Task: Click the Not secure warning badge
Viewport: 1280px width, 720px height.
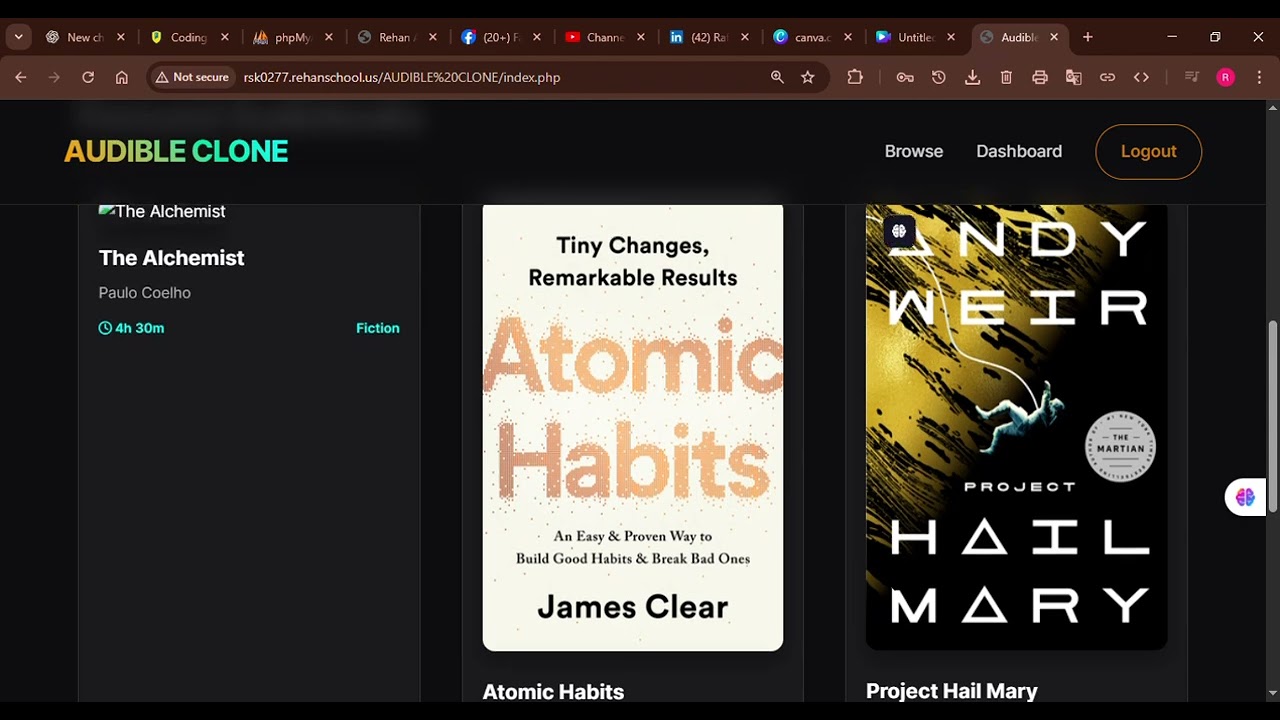Action: (x=192, y=77)
